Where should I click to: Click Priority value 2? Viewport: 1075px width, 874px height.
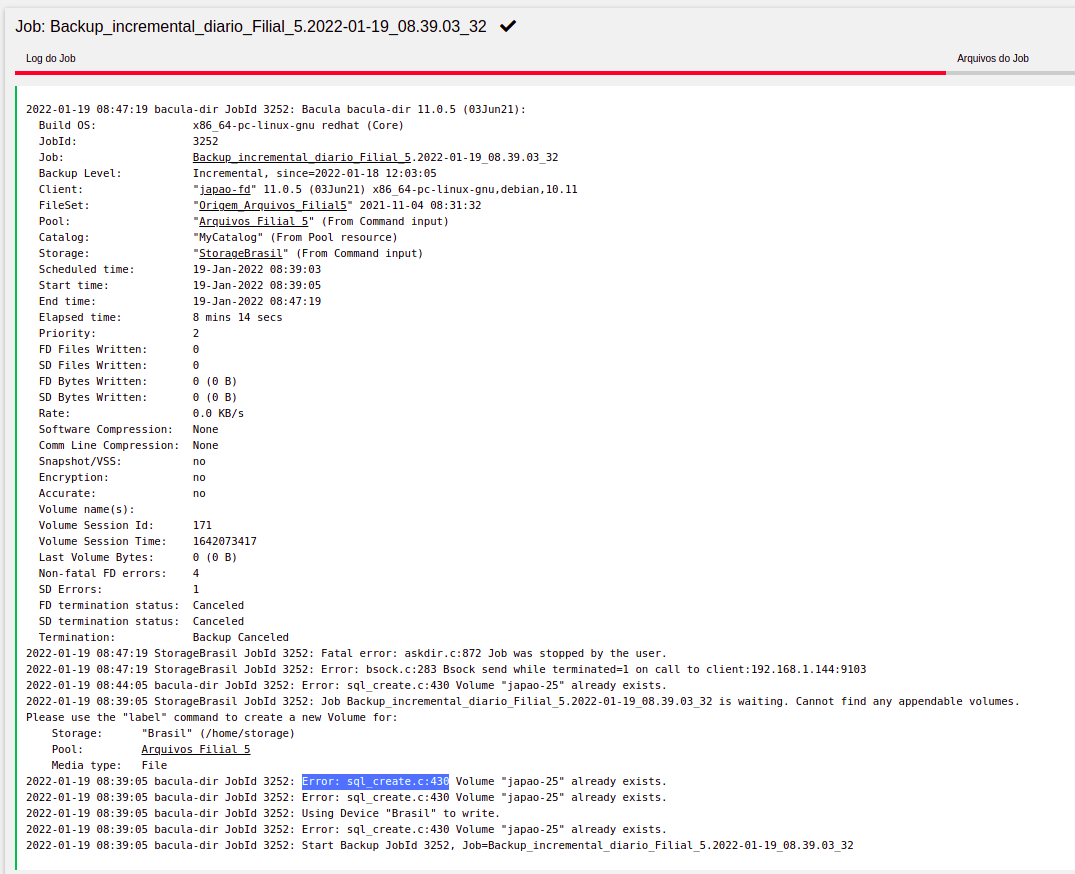point(196,333)
